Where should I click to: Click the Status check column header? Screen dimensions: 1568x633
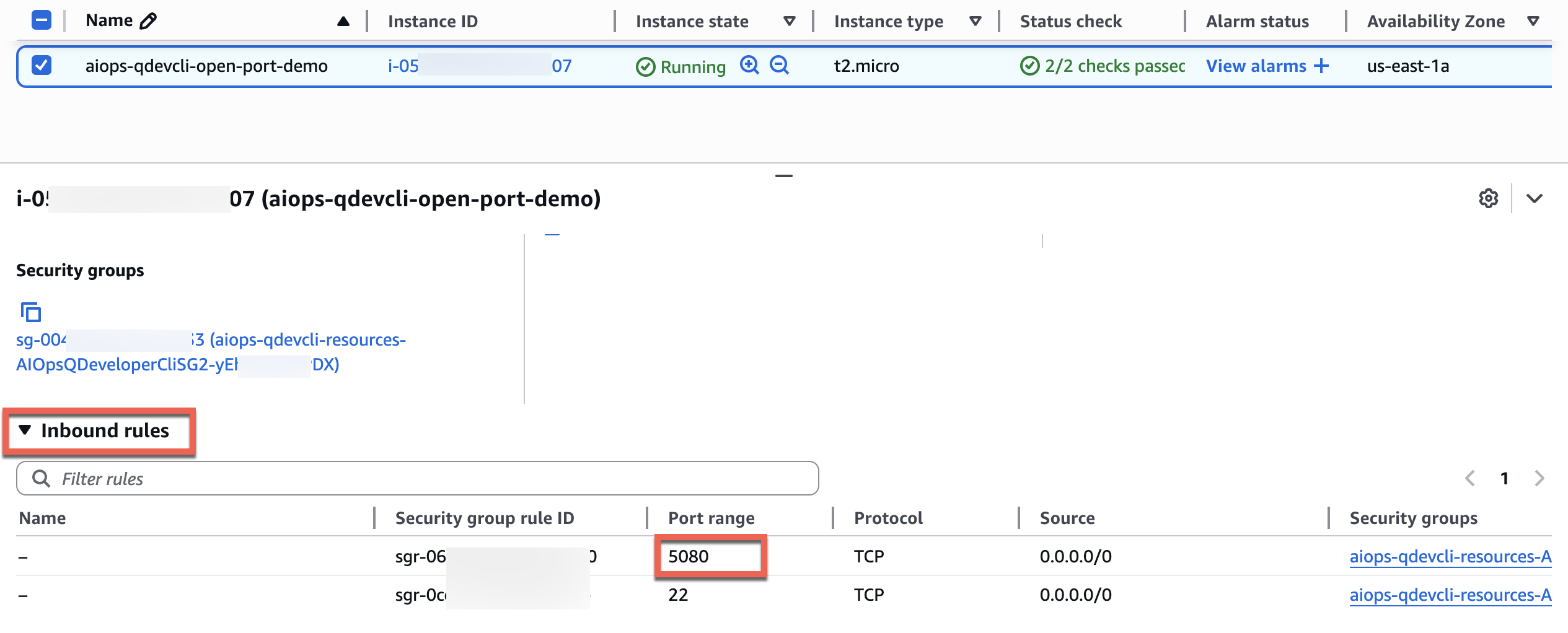[x=1071, y=22]
